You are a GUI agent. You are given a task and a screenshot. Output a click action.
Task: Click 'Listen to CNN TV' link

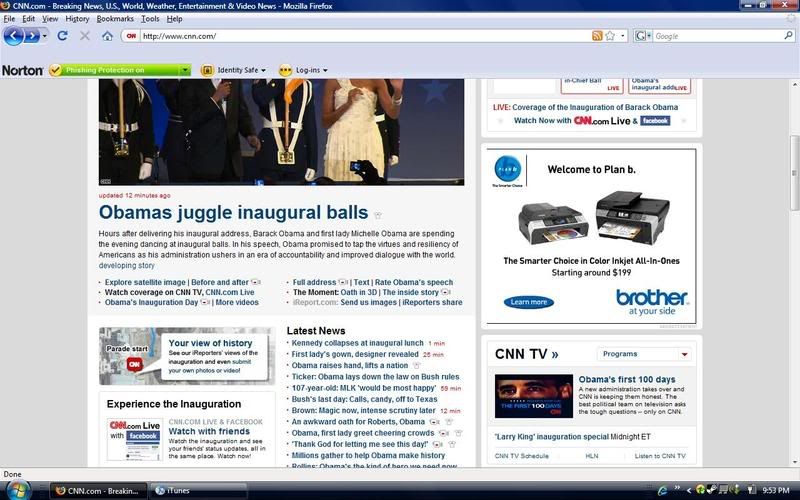coord(660,456)
